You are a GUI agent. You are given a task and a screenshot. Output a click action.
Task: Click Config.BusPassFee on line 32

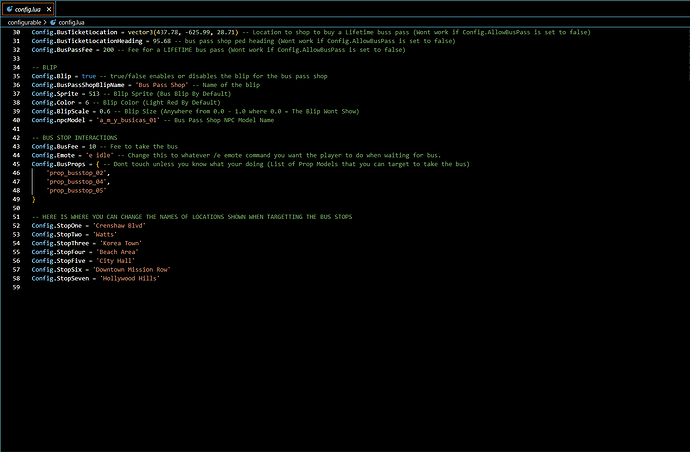pyautogui.click(x=62, y=50)
